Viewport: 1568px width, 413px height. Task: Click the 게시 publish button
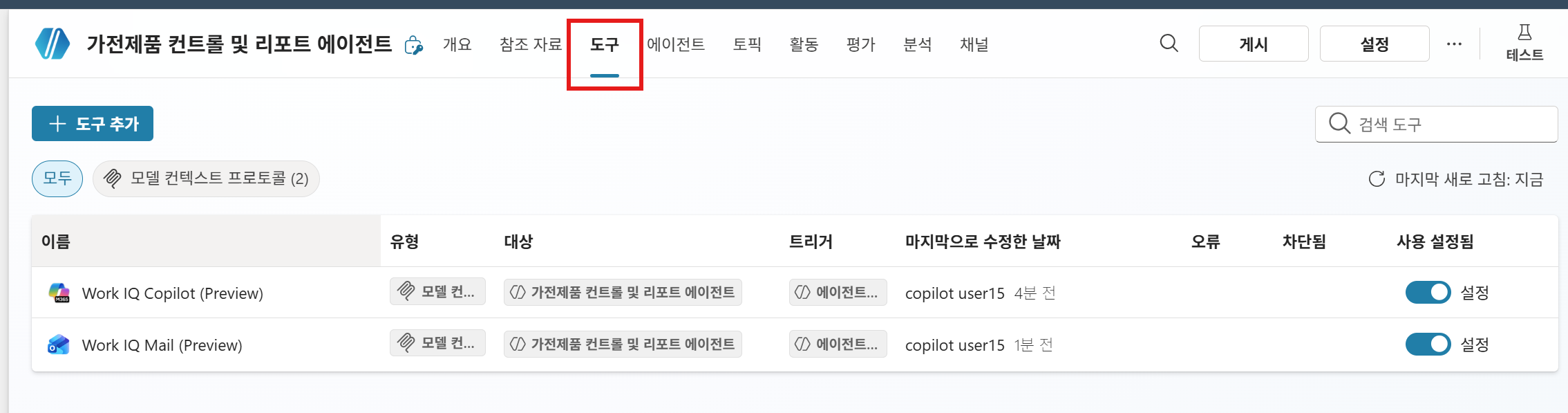(1254, 44)
